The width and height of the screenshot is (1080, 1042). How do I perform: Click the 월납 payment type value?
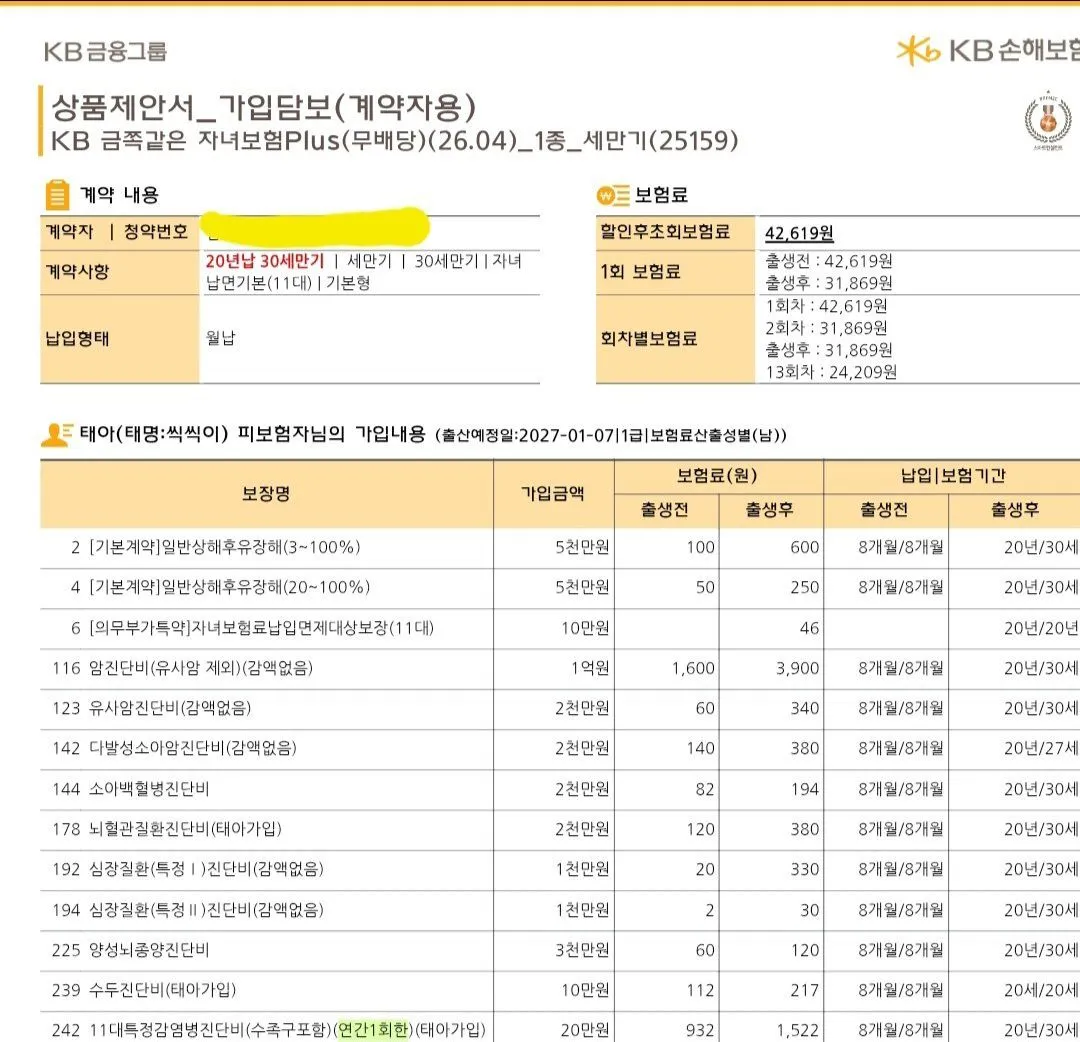pos(220,338)
